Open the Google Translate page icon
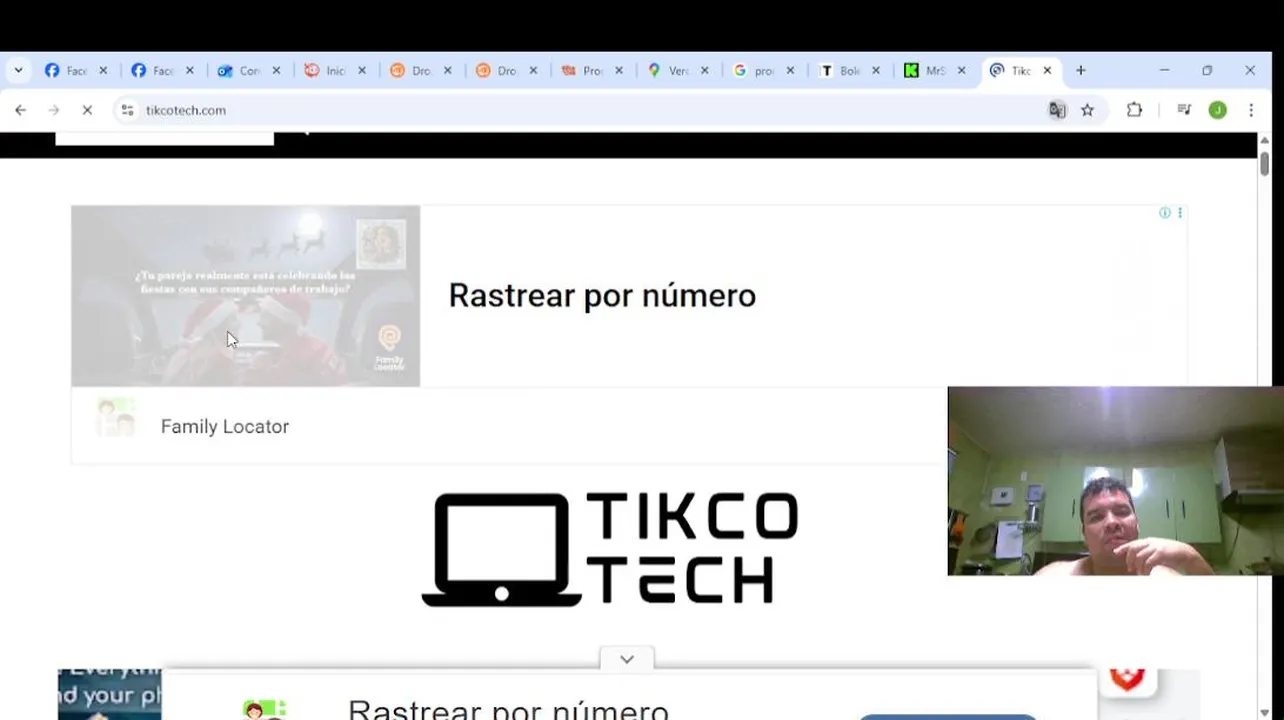 (1057, 110)
